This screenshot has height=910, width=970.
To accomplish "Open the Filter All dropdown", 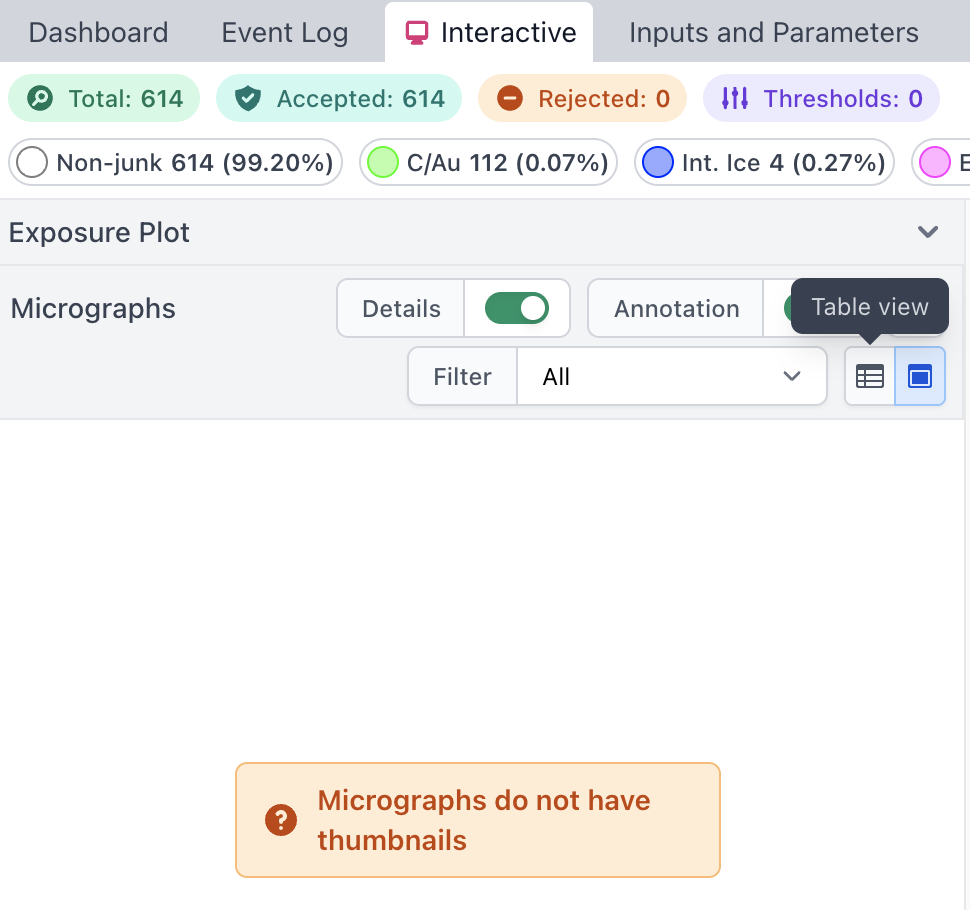I will tap(671, 376).
